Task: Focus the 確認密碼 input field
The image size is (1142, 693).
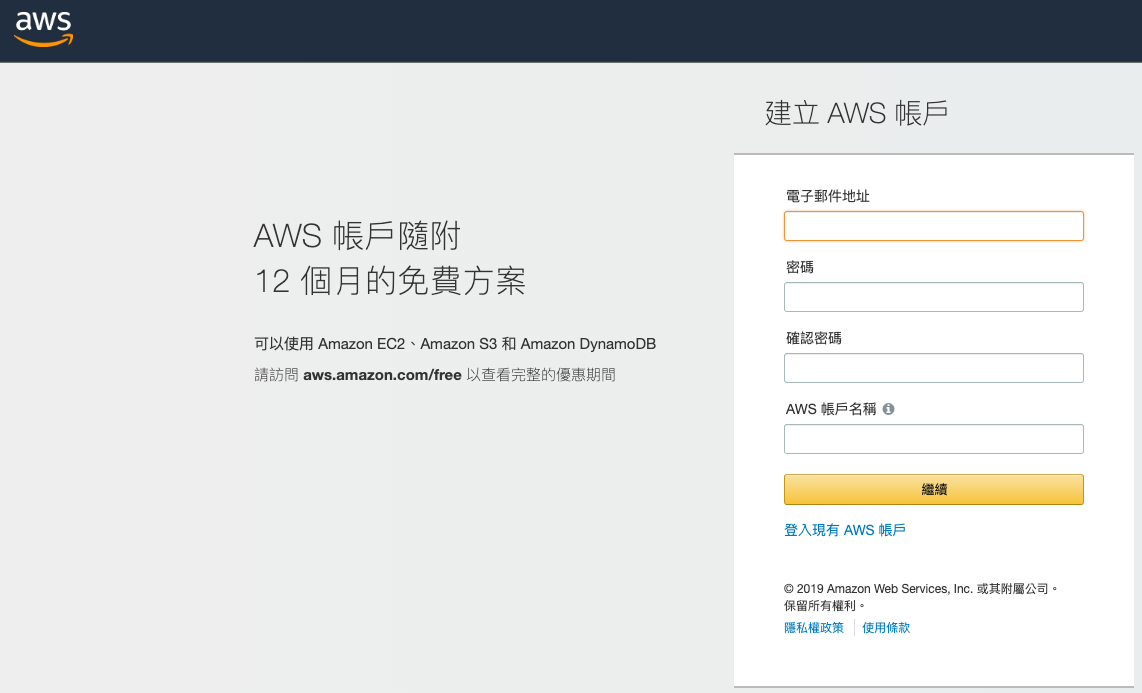Action: [x=934, y=368]
